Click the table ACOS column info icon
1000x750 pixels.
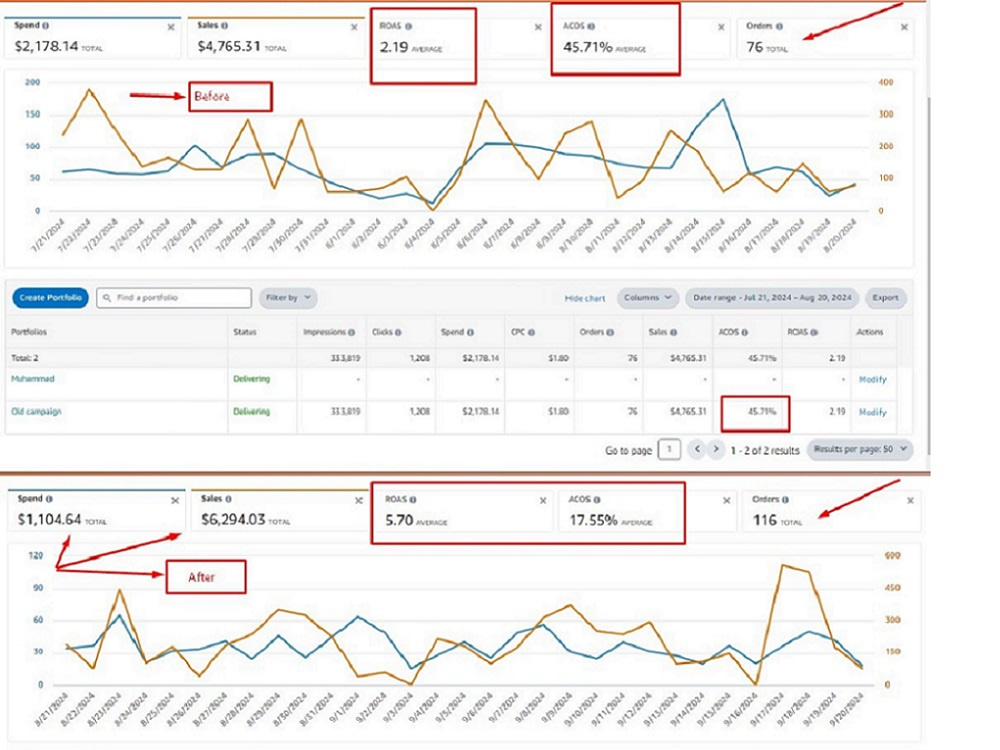click(744, 332)
